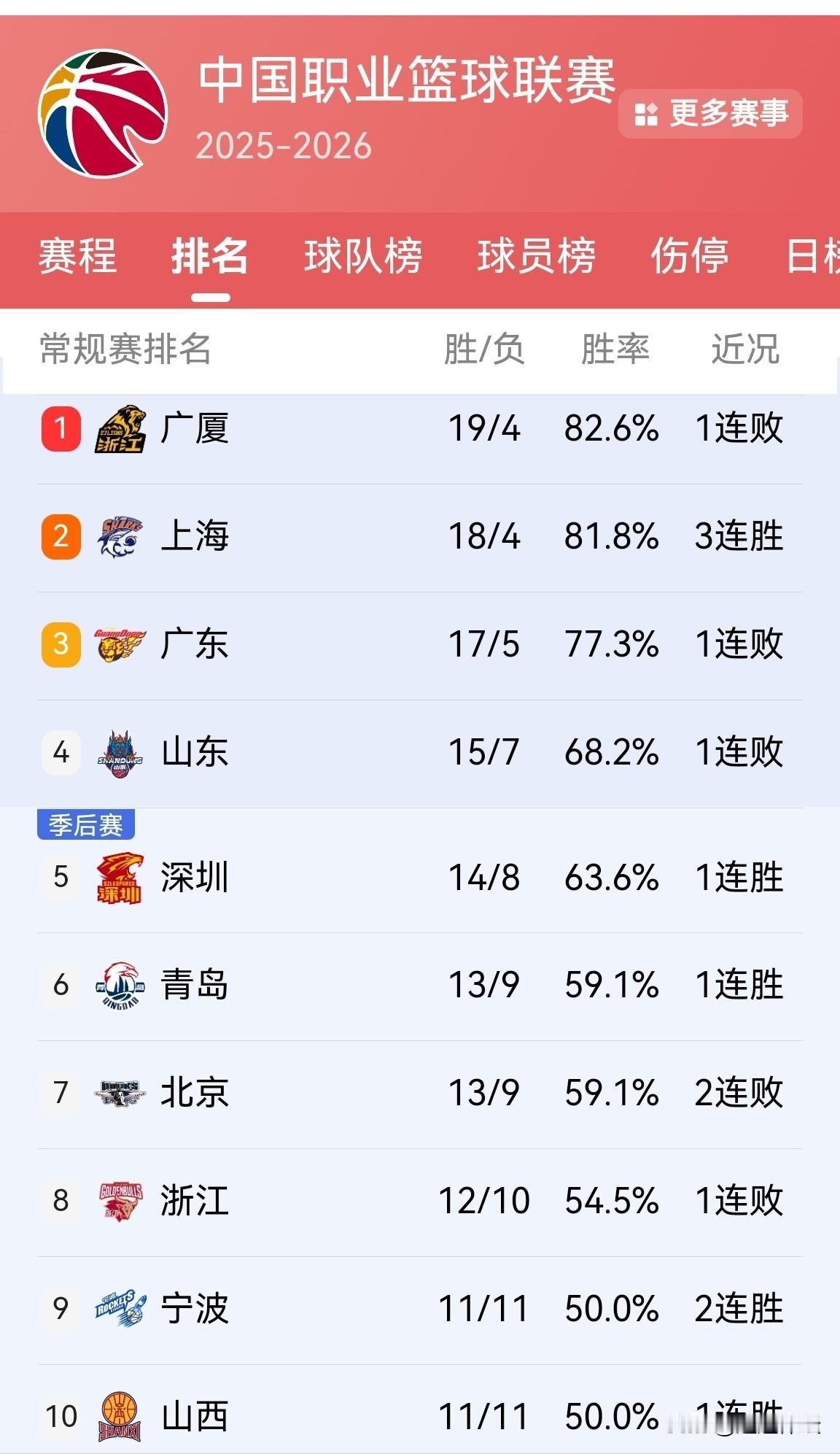Open the 广厦 Lions team logo
Image resolution: width=840 pixels, height=1454 pixels.
click(x=120, y=429)
